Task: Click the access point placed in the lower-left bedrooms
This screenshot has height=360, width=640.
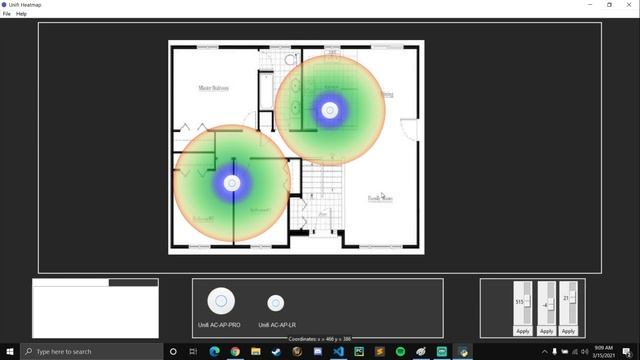Action: (232, 183)
